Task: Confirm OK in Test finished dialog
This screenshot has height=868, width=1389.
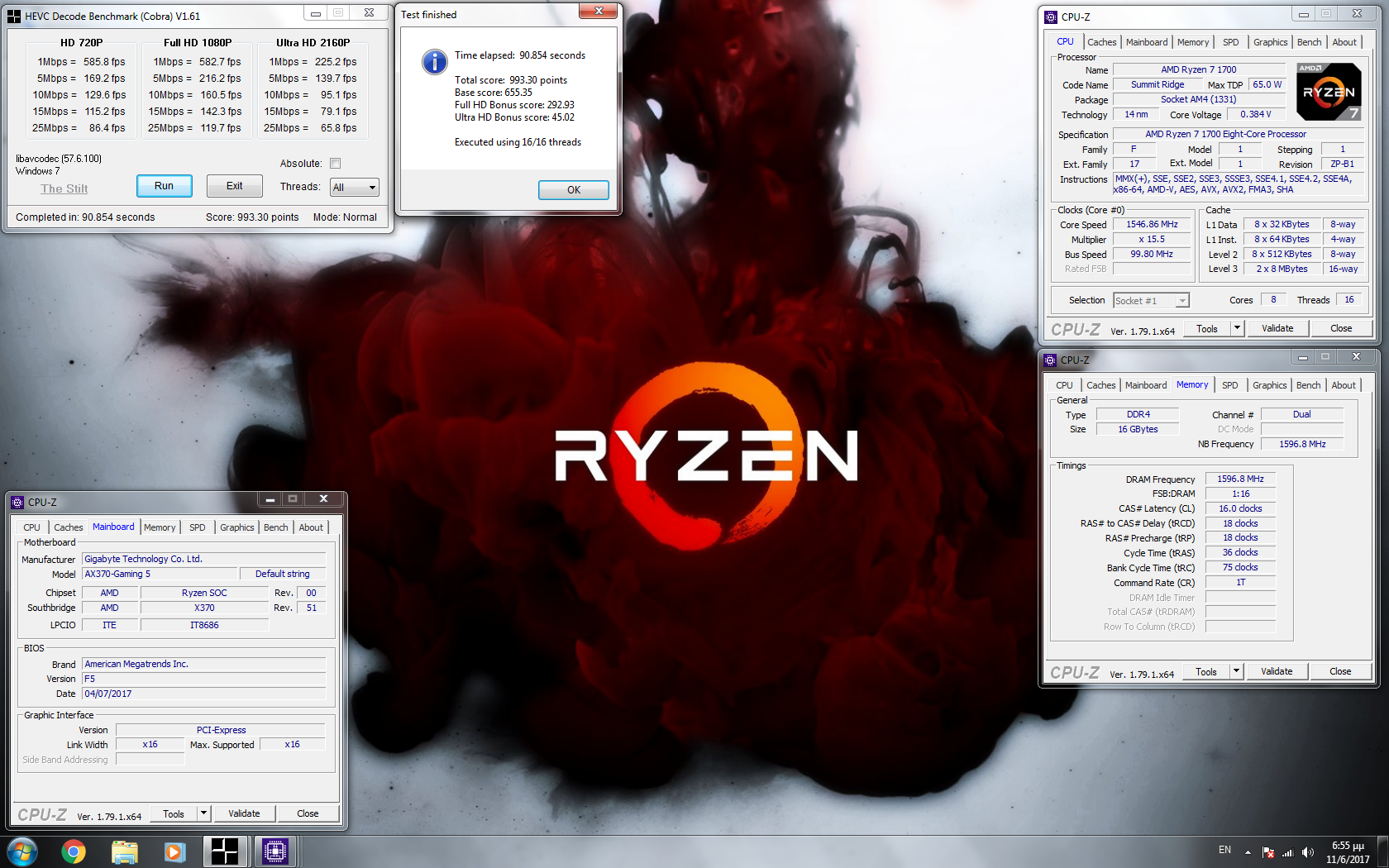Action: [x=574, y=190]
